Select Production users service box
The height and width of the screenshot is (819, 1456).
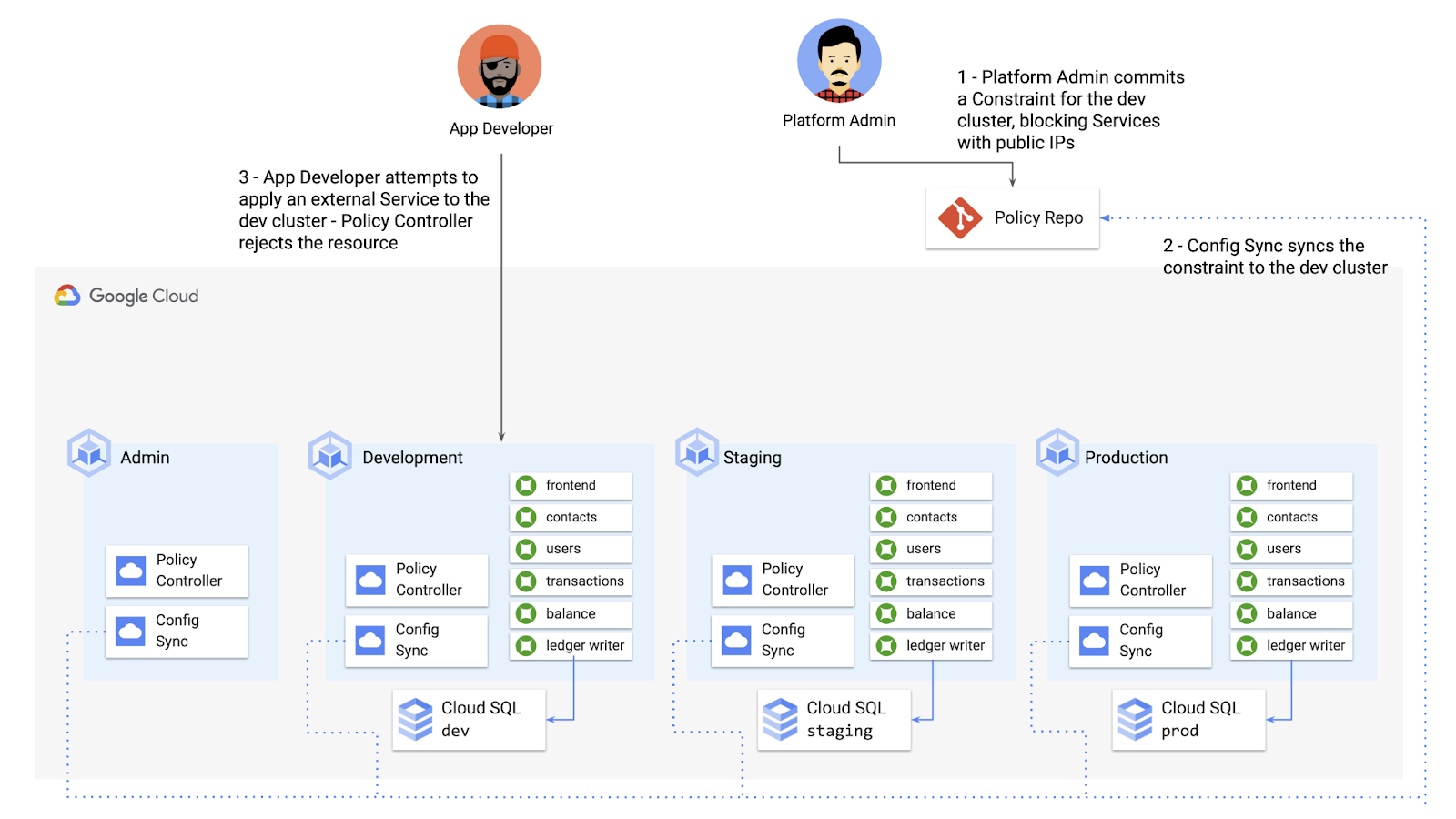1291,550
